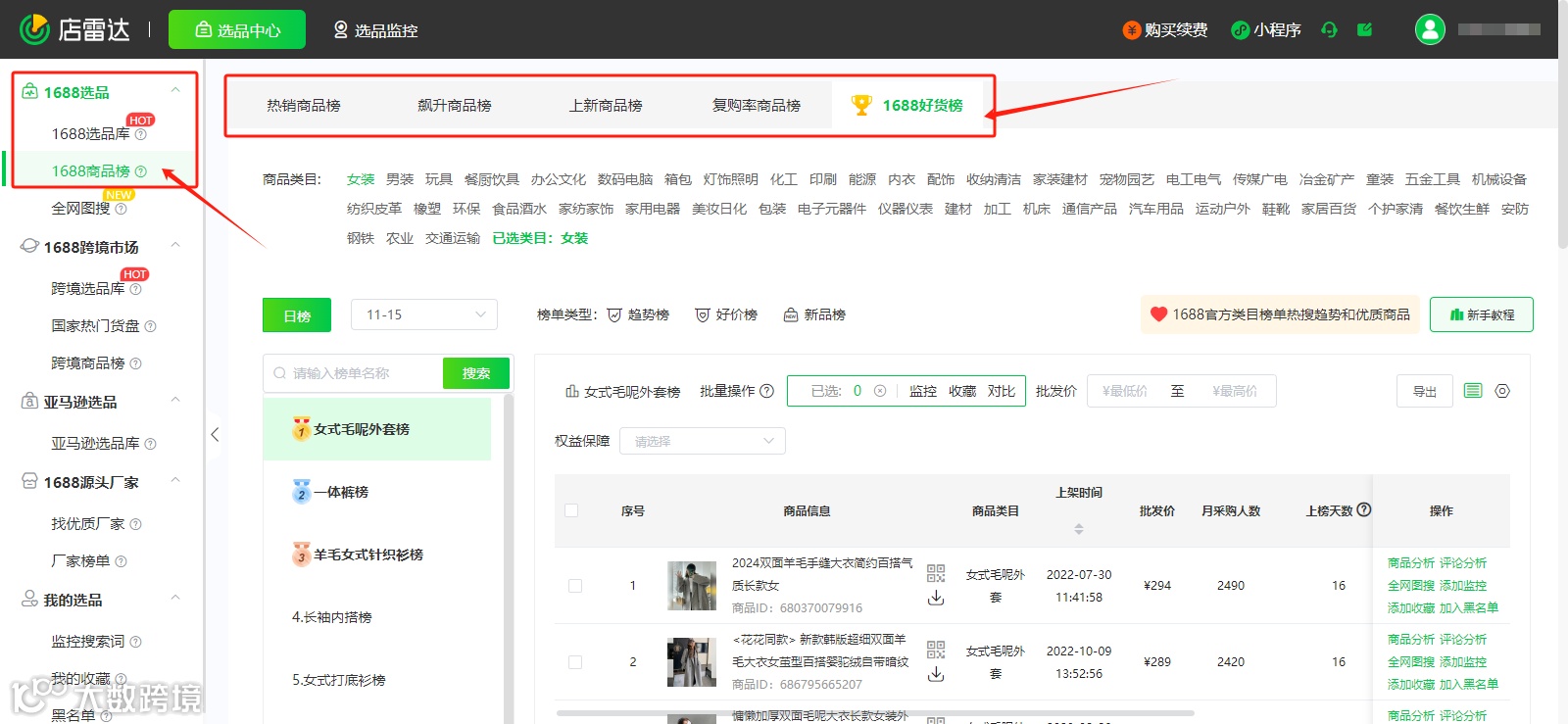Screen dimensions: 1568x724
Task: Focus the 请输入榜单名称 search field
Action: click(x=353, y=373)
